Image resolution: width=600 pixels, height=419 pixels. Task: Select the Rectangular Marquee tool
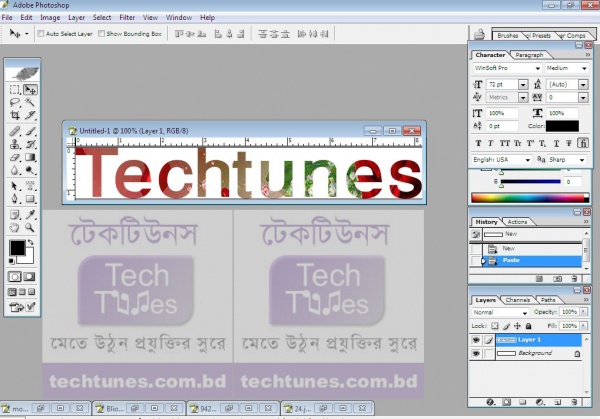15,90
